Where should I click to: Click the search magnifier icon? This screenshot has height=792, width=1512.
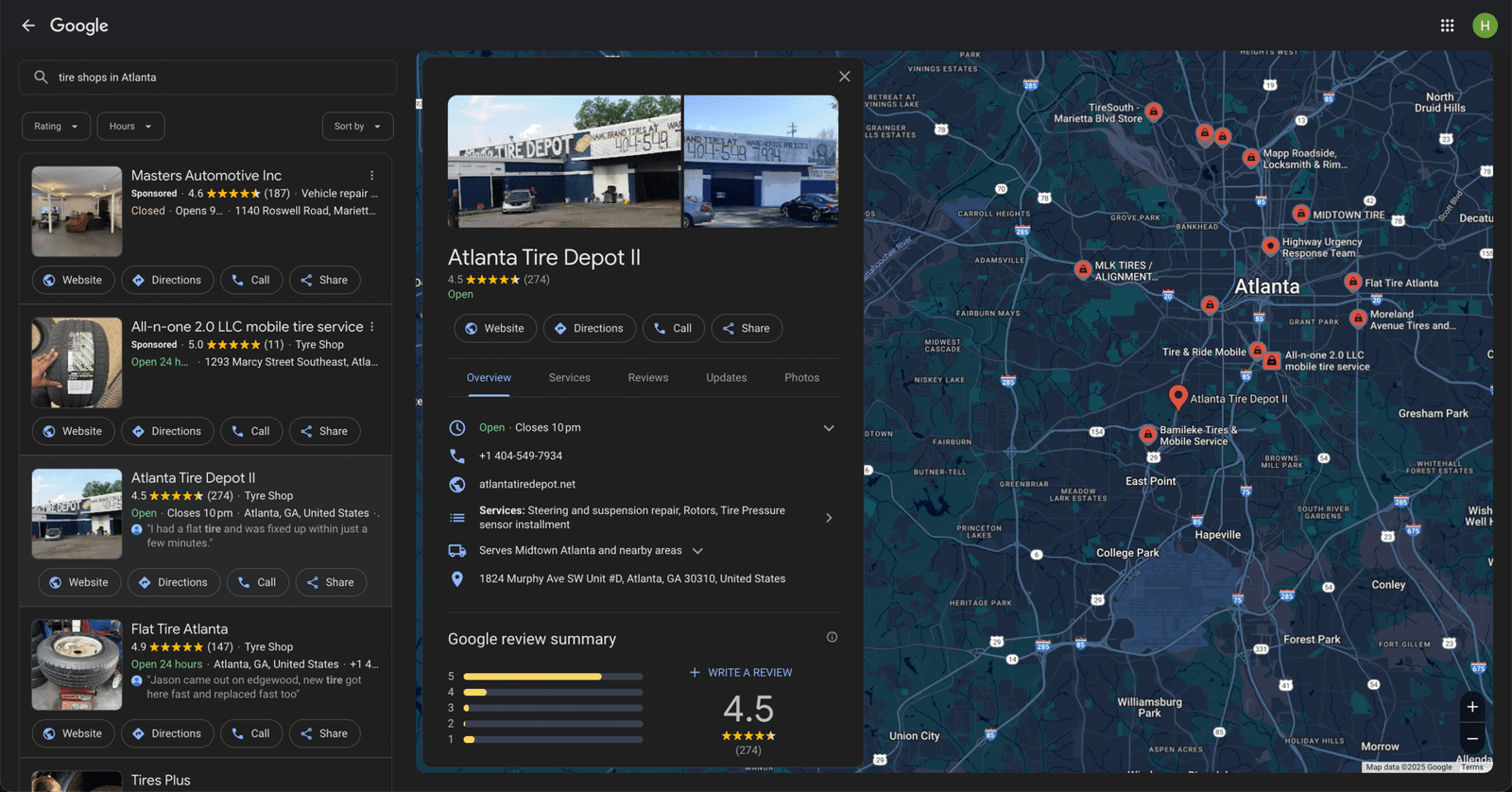(41, 77)
